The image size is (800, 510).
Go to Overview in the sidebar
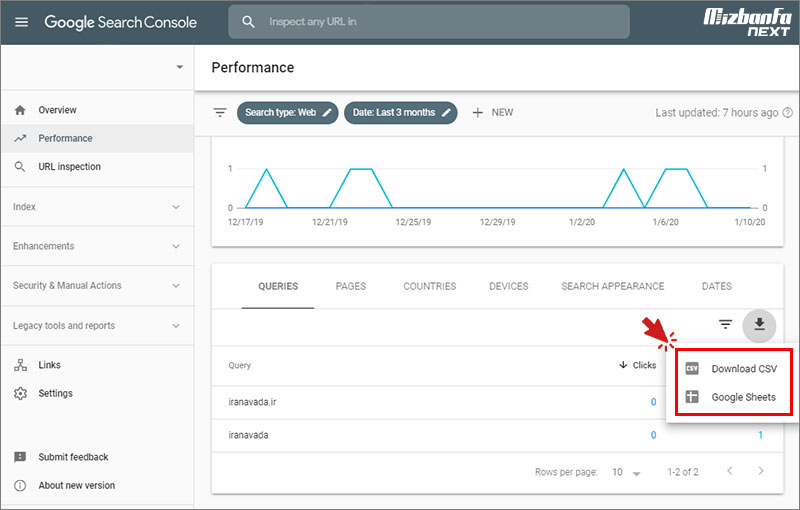pos(97,110)
